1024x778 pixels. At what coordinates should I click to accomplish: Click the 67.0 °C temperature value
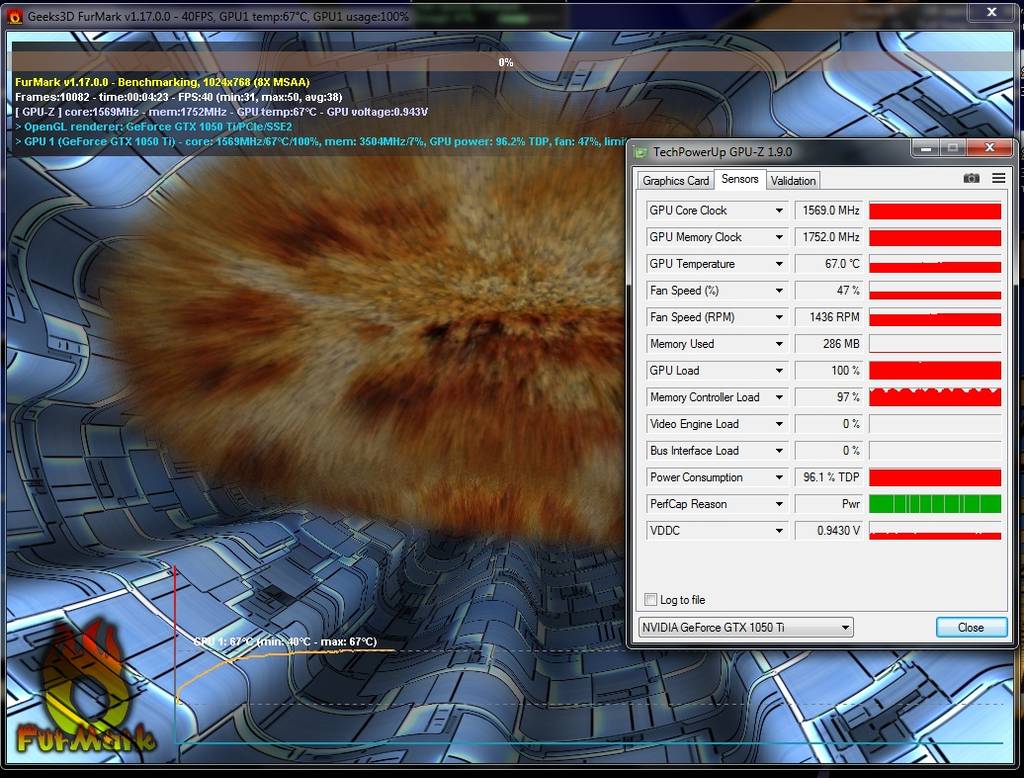pos(829,264)
